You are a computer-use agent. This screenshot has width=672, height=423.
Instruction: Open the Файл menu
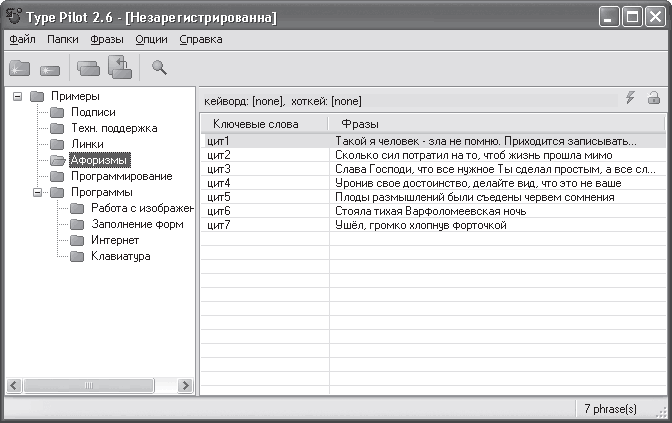(22, 39)
